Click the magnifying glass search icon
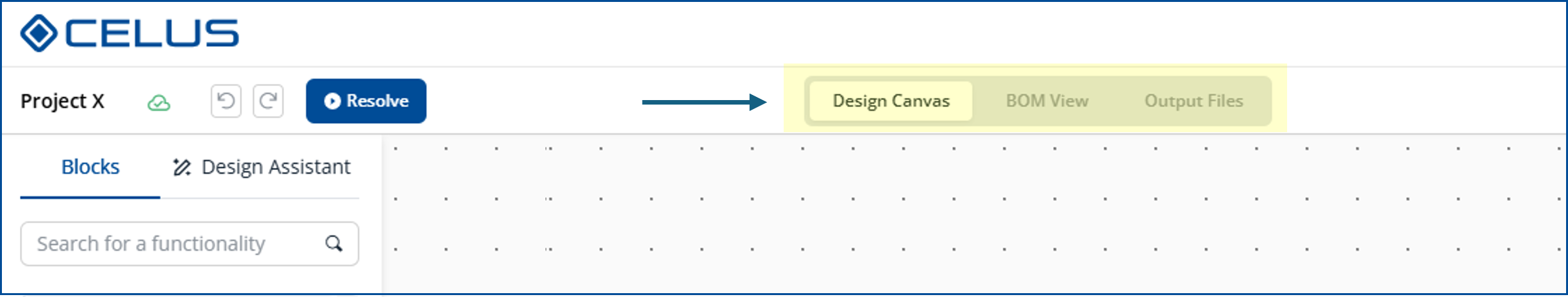 click(x=333, y=244)
